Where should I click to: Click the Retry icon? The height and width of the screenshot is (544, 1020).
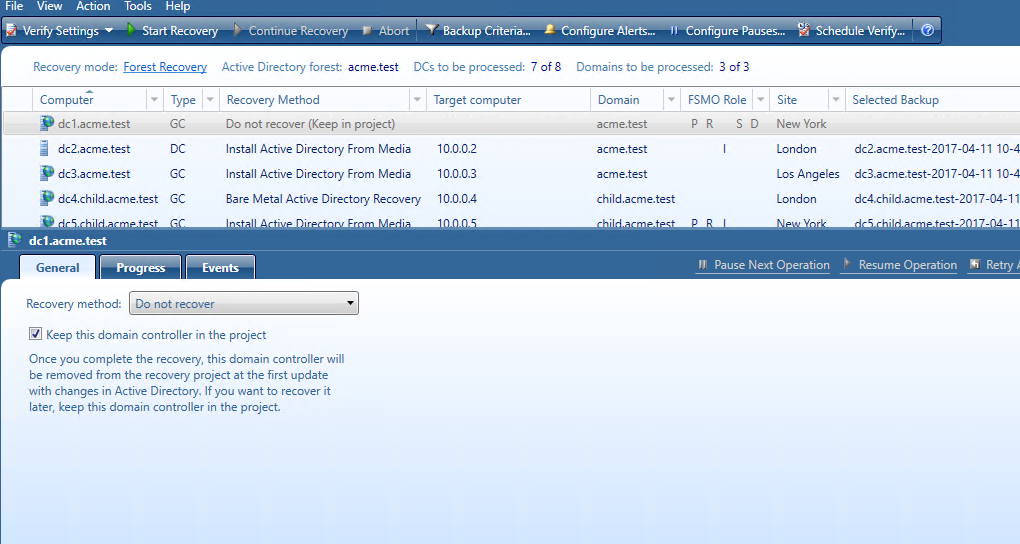974,264
